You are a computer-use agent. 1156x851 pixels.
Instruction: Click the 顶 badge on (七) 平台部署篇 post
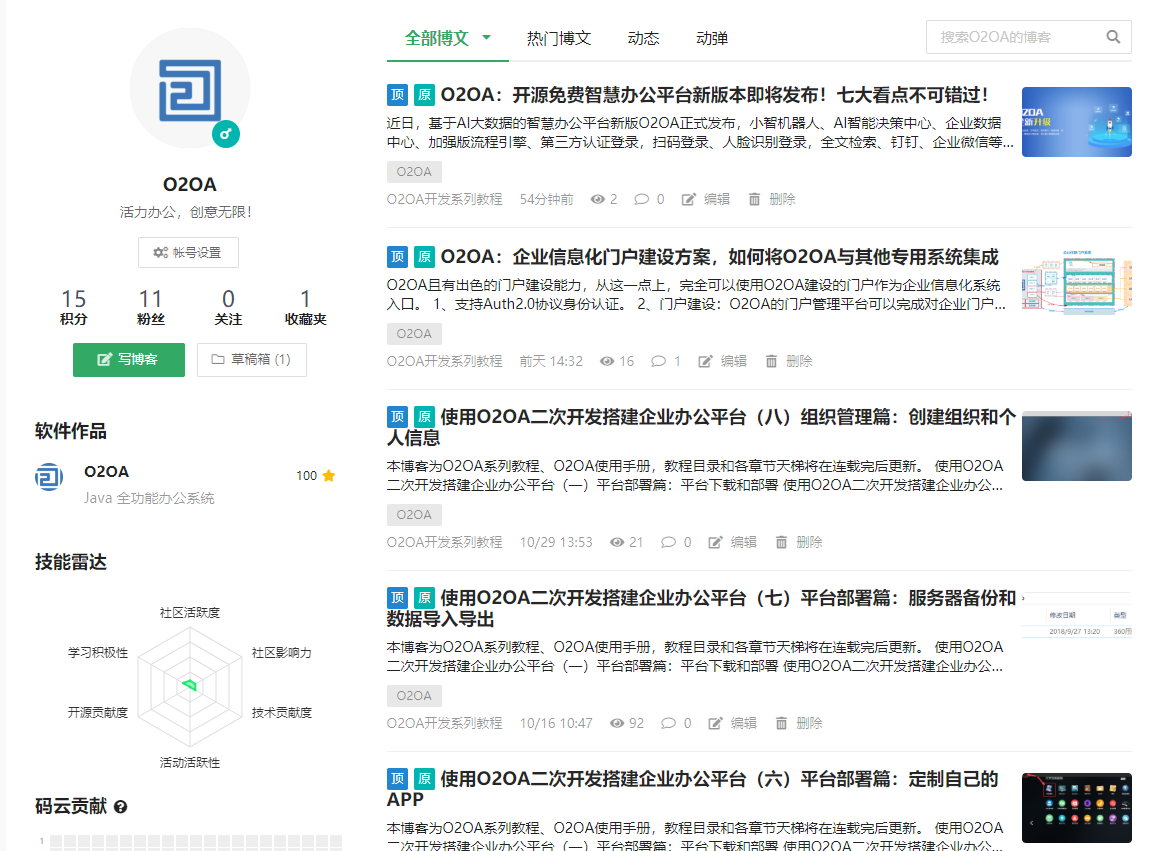pyautogui.click(x=397, y=597)
